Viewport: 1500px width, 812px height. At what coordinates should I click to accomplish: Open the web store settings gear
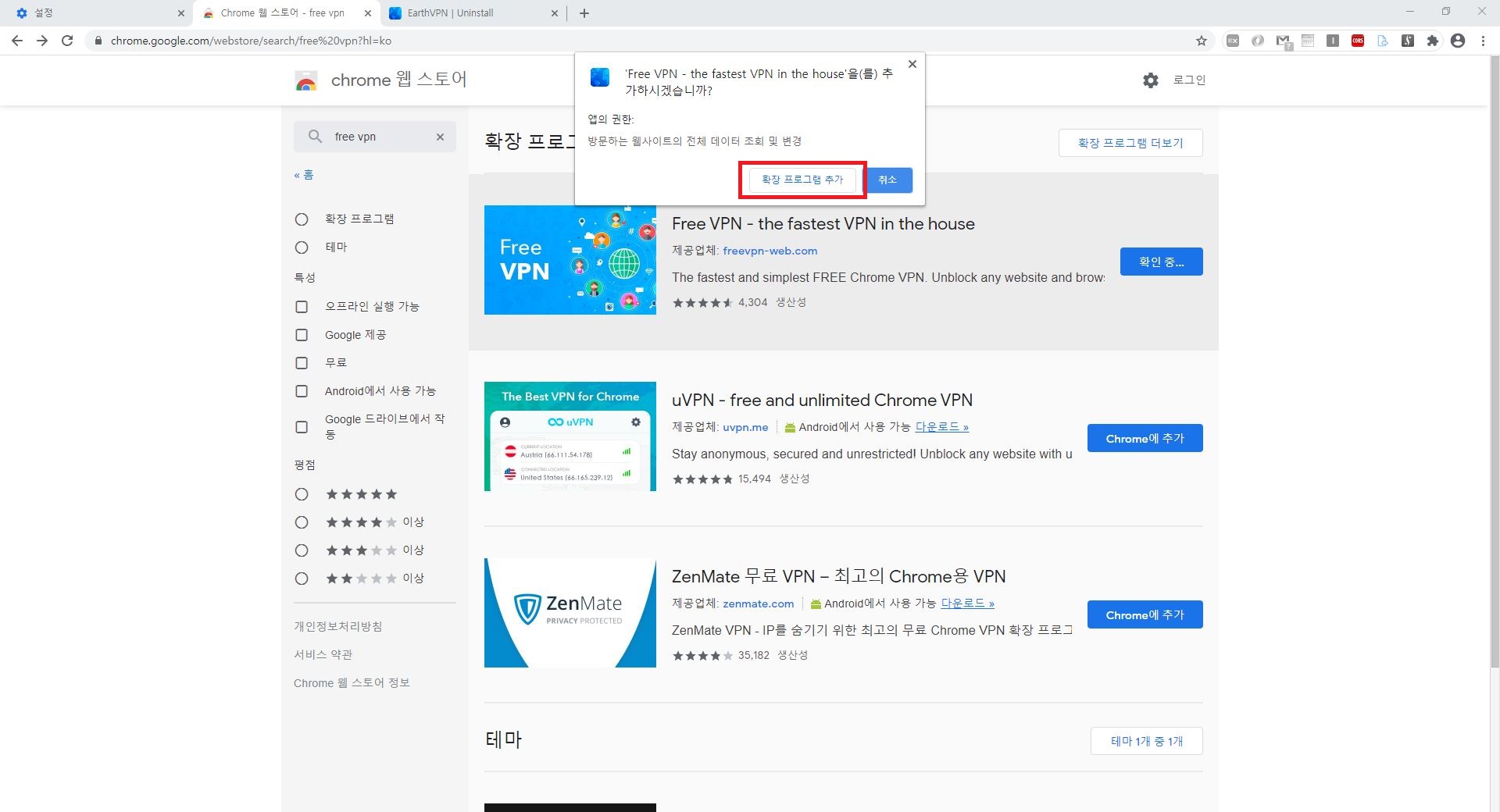1151,80
